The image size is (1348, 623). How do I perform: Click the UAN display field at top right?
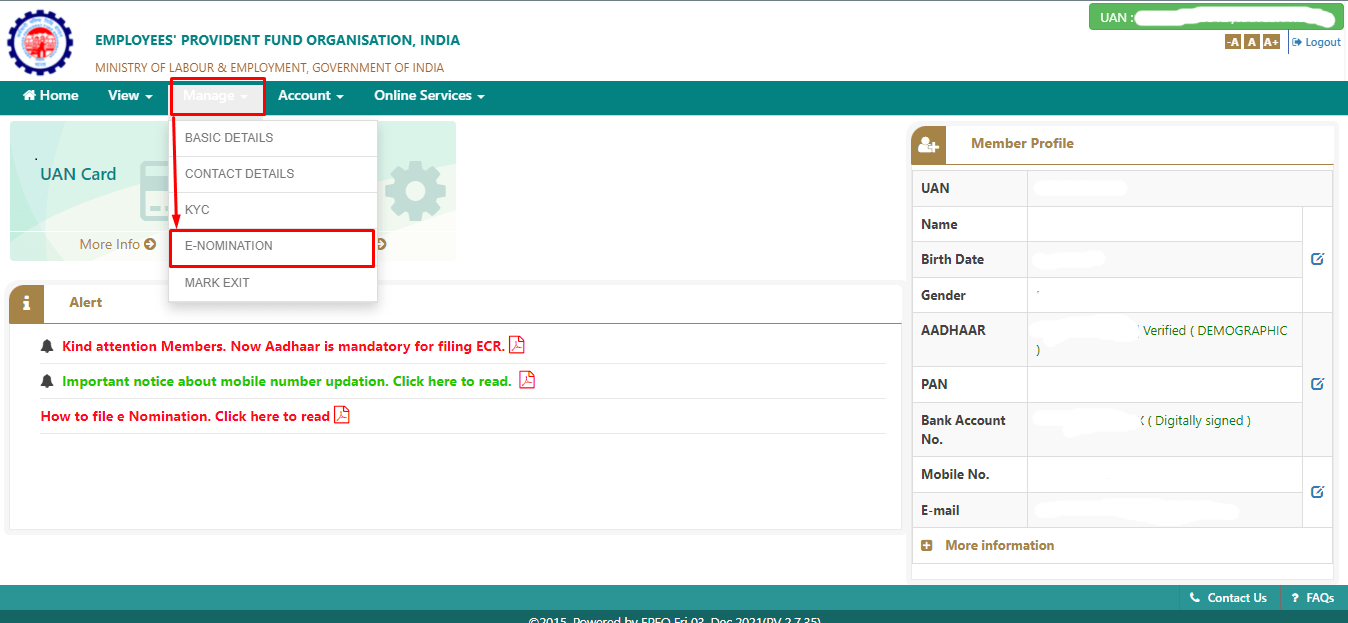[x=1215, y=17]
